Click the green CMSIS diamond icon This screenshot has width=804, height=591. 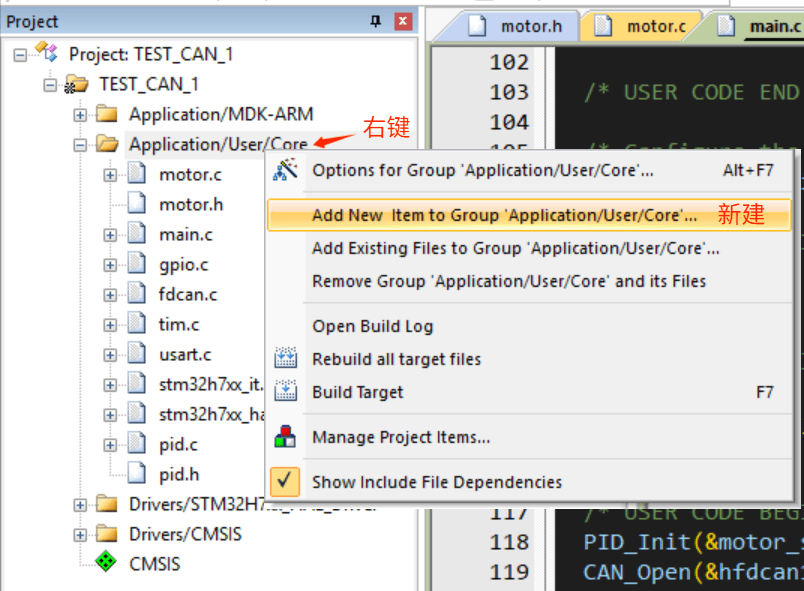pyautogui.click(x=106, y=564)
